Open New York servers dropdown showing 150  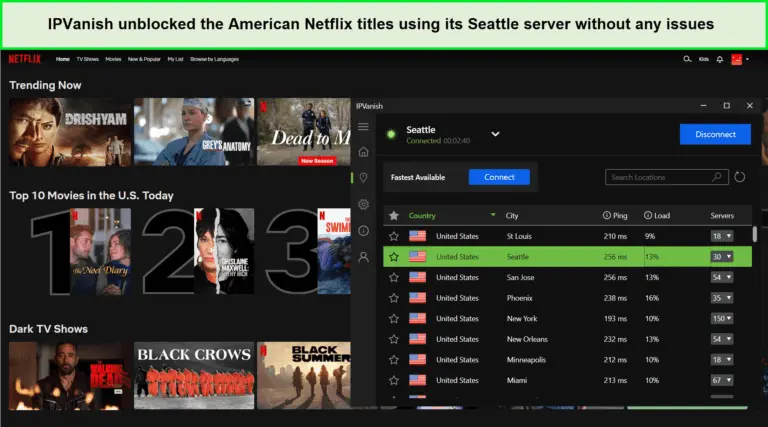[721, 318]
